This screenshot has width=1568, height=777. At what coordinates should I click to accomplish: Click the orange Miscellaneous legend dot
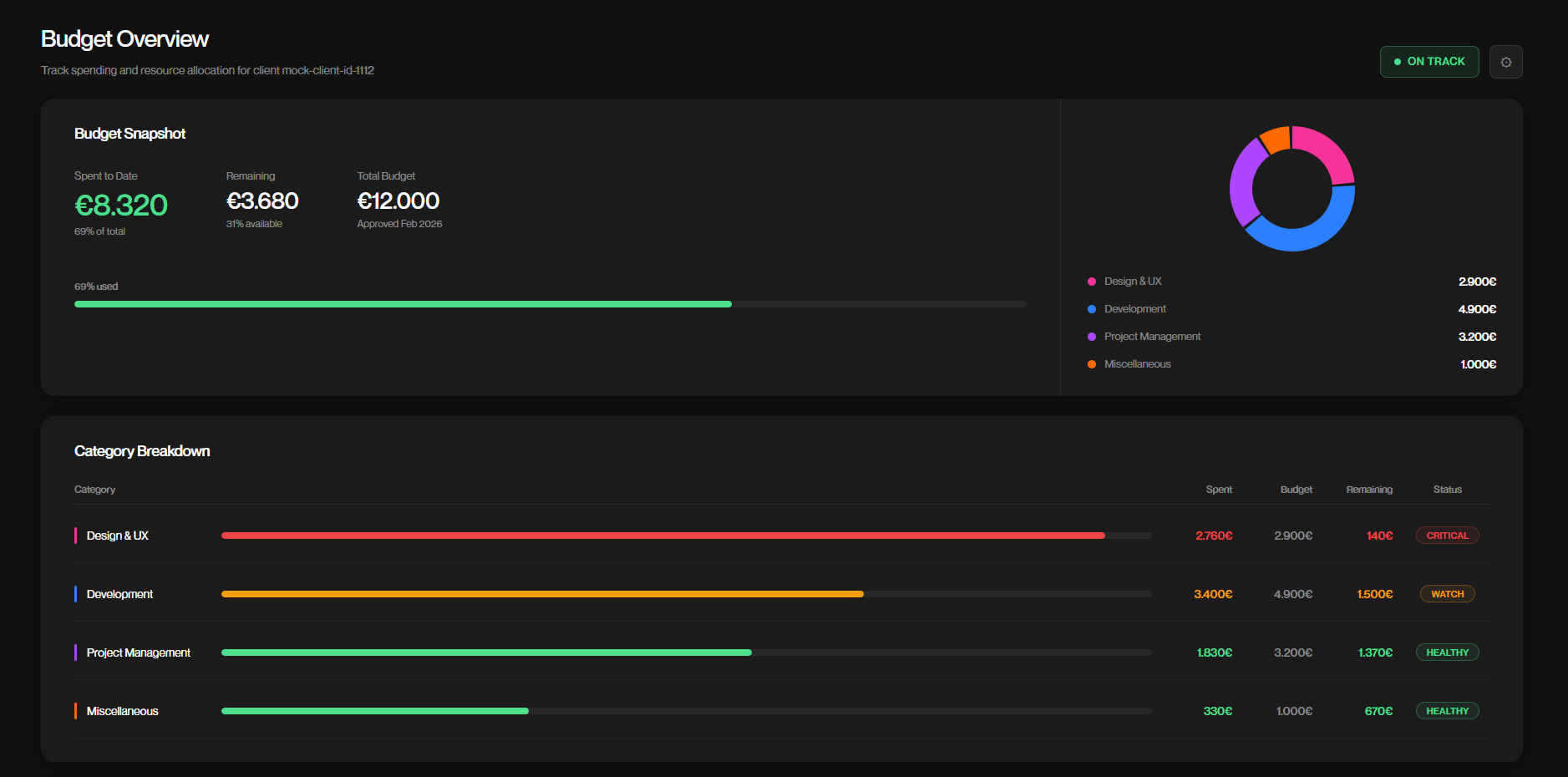(x=1091, y=364)
